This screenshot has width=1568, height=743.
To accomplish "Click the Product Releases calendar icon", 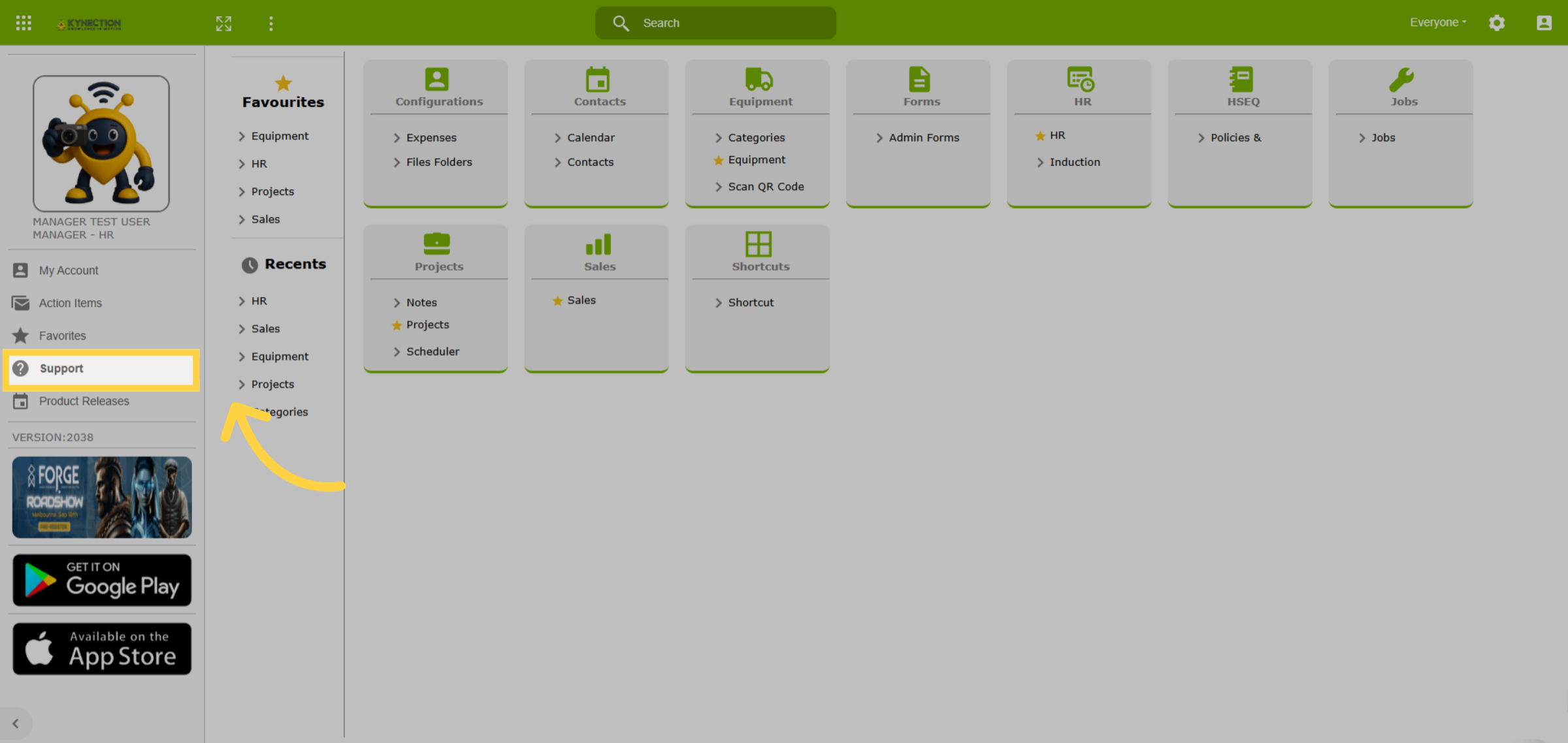I will click(x=21, y=401).
